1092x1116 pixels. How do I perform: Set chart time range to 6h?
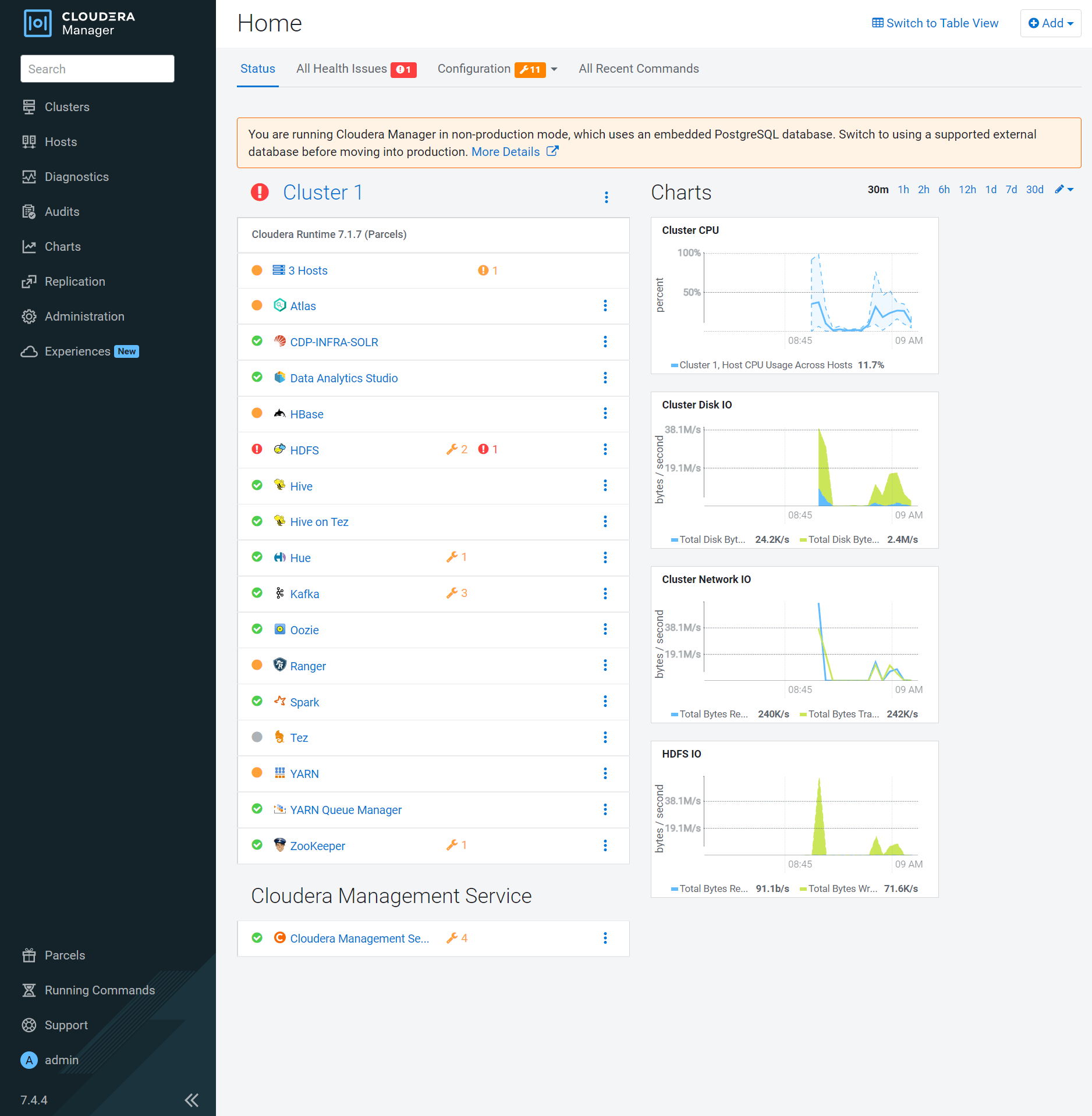pyautogui.click(x=944, y=190)
